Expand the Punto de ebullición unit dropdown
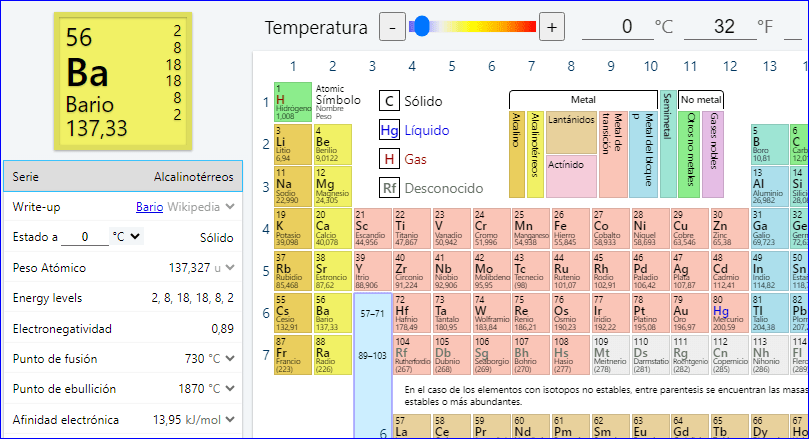The width and height of the screenshot is (809, 439). tap(230, 388)
